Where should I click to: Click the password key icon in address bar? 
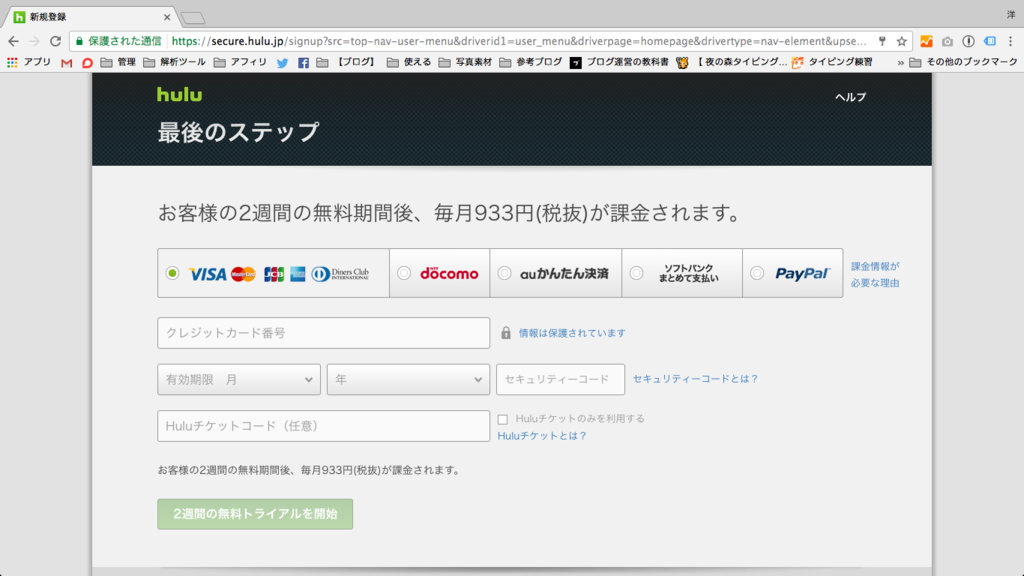882,41
